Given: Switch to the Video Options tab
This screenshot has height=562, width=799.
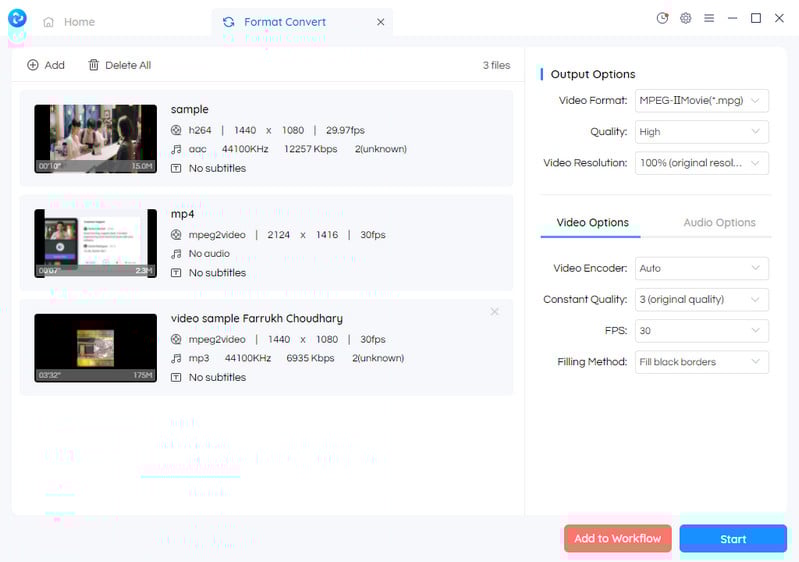Looking at the screenshot, I should (x=592, y=223).
